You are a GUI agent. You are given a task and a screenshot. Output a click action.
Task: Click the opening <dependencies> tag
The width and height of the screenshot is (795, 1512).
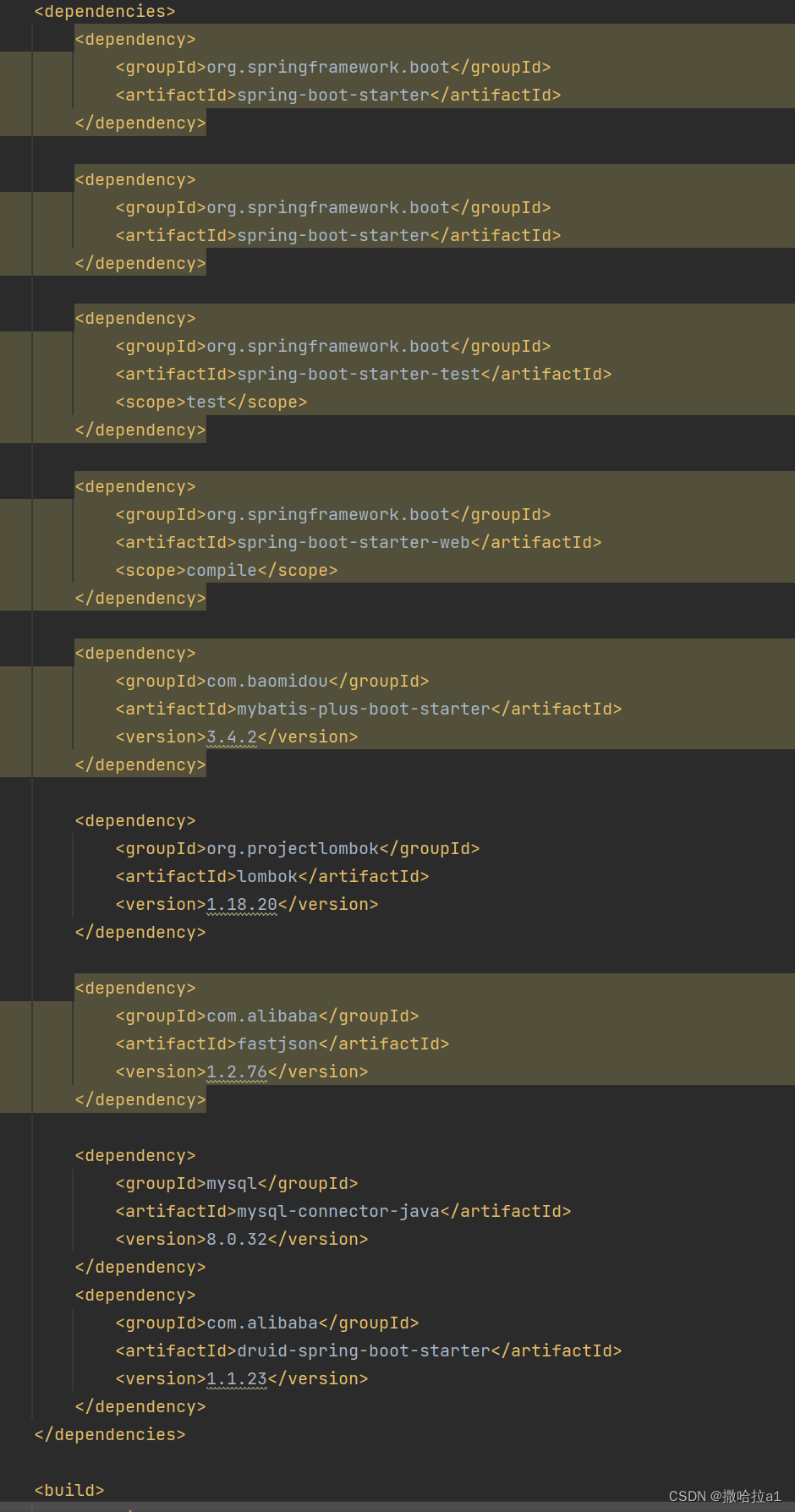tap(105, 12)
